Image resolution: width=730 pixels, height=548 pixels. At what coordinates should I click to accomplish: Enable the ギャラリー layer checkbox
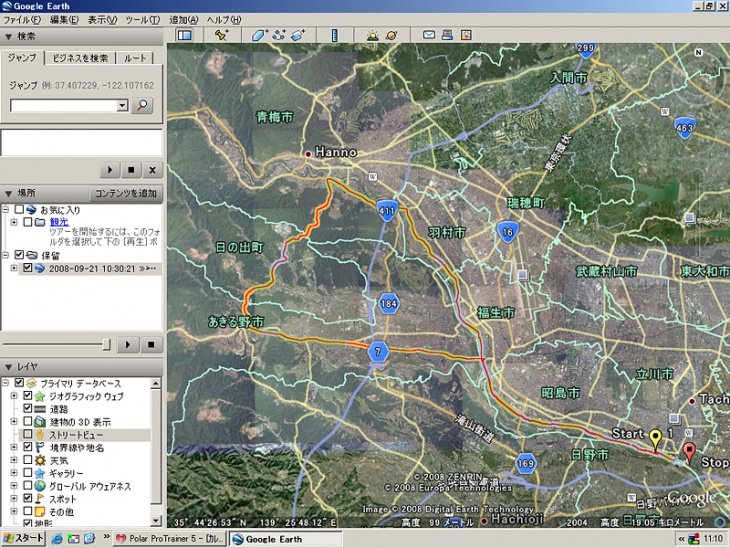[27, 473]
